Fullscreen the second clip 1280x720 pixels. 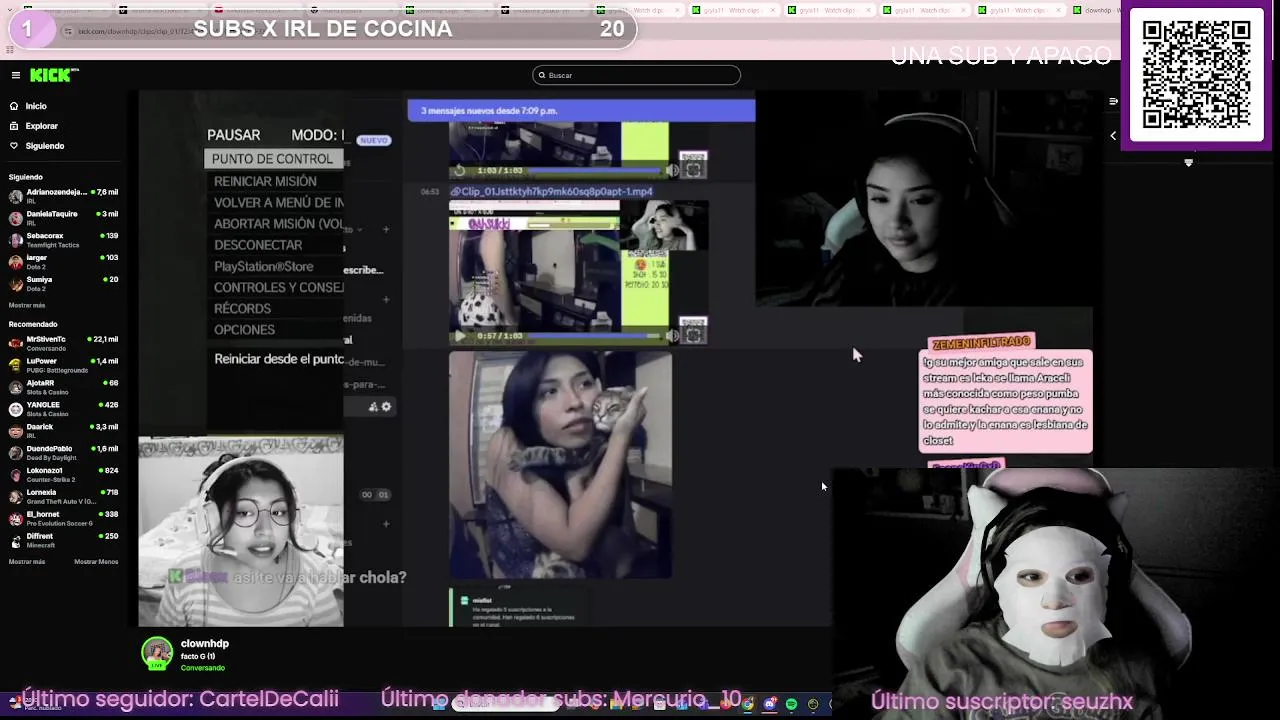pyautogui.click(x=694, y=336)
